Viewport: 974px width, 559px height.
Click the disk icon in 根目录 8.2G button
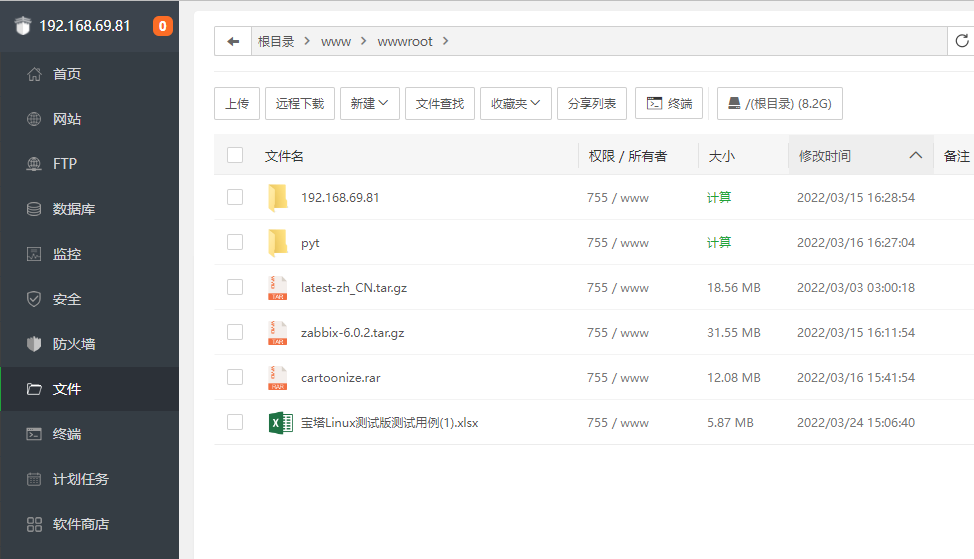click(734, 103)
